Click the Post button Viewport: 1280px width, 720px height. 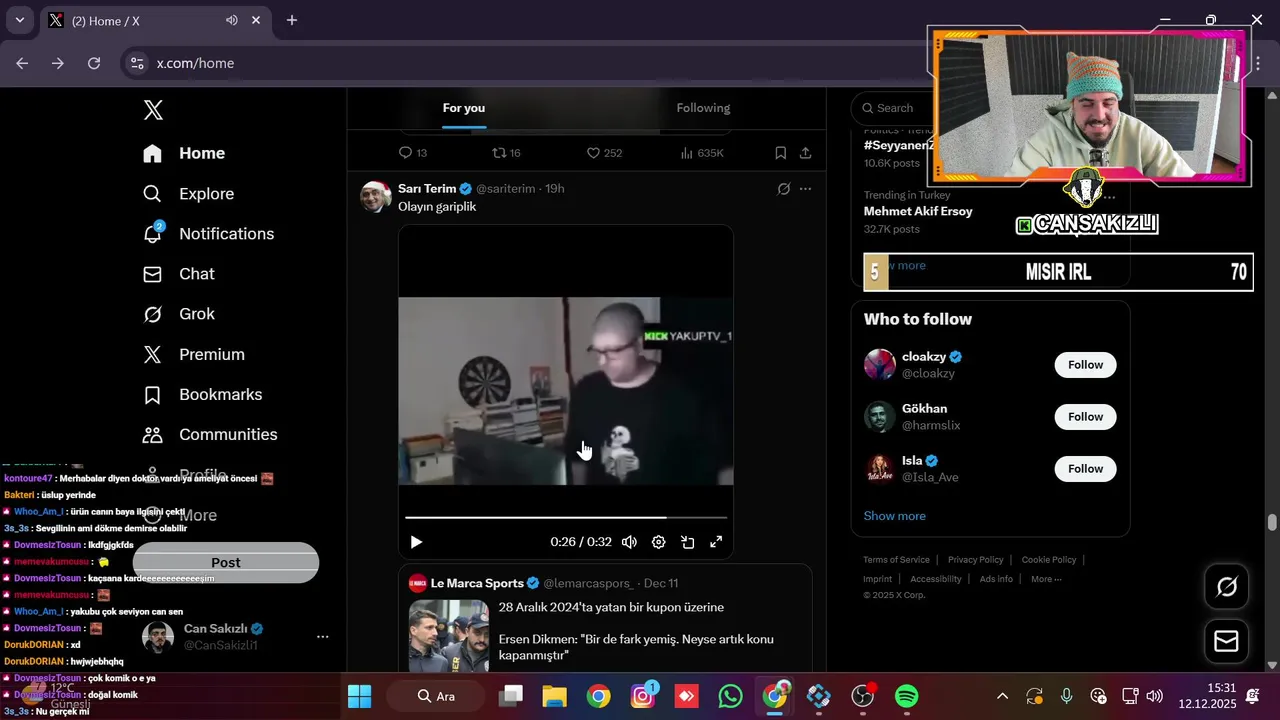226,563
